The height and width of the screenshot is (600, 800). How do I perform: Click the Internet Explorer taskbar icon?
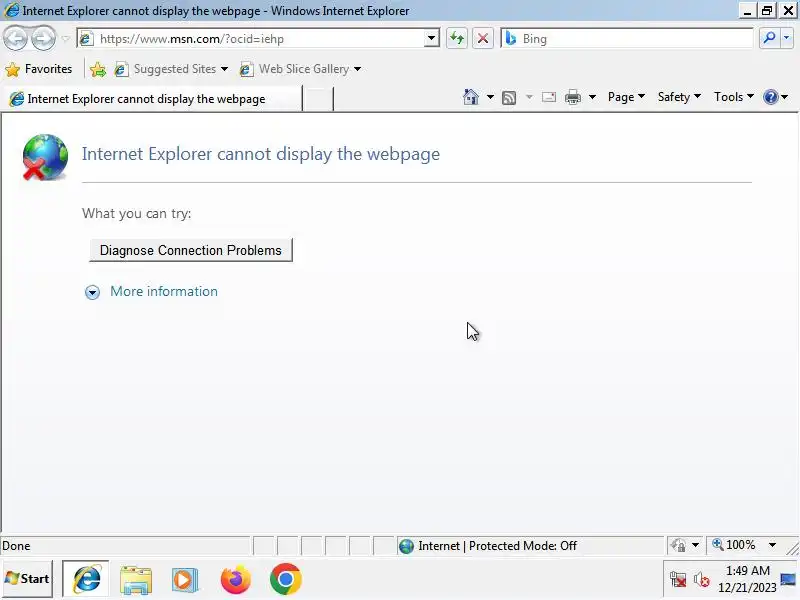pyautogui.click(x=86, y=579)
